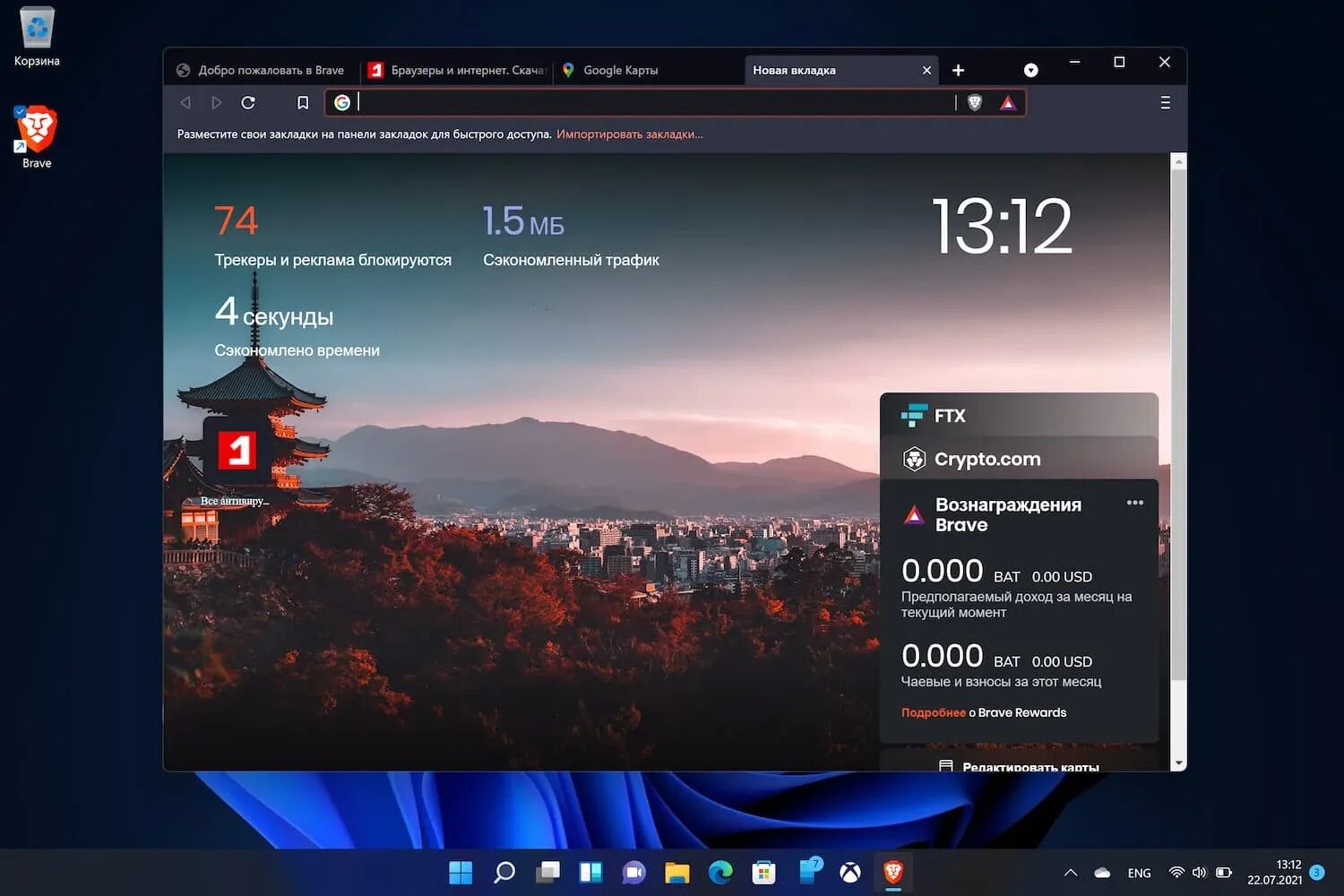1344x896 pixels.
Task: Click OneDrive cloud tray icon
Action: (x=1103, y=873)
